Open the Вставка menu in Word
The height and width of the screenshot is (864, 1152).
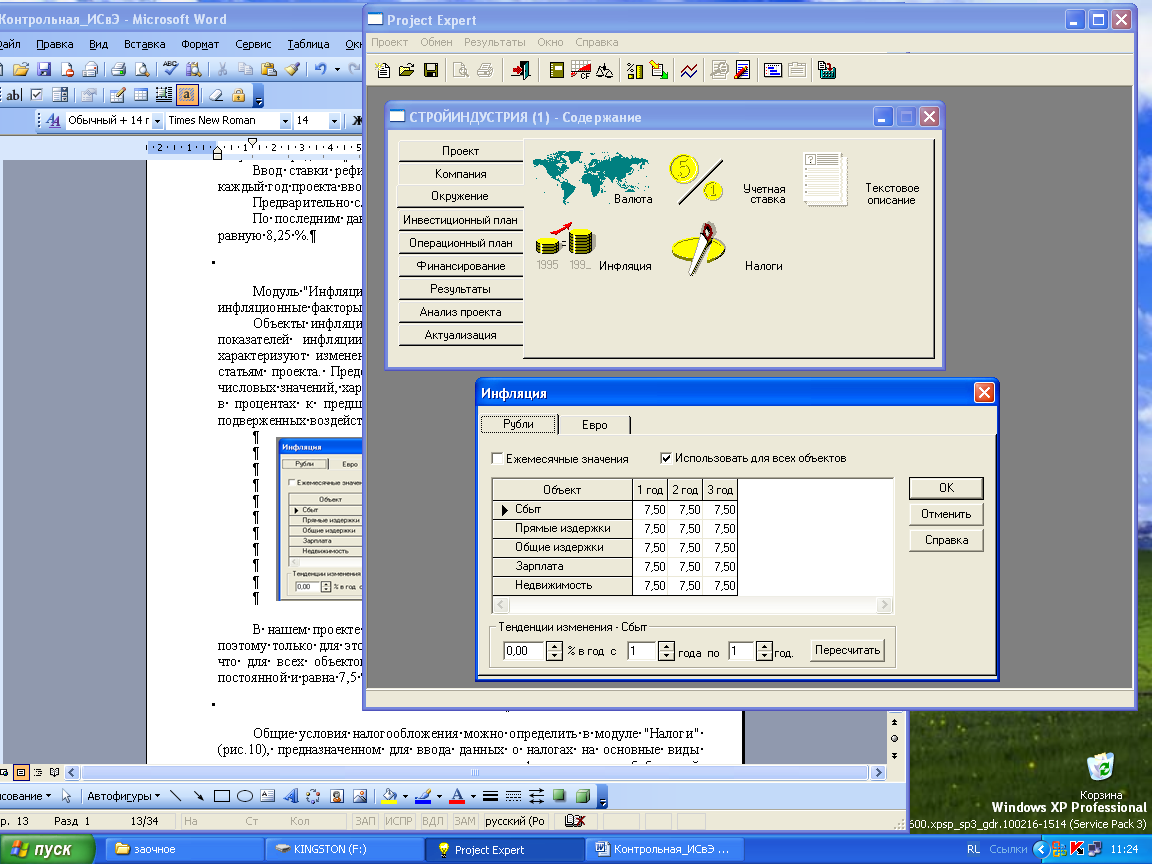click(144, 44)
